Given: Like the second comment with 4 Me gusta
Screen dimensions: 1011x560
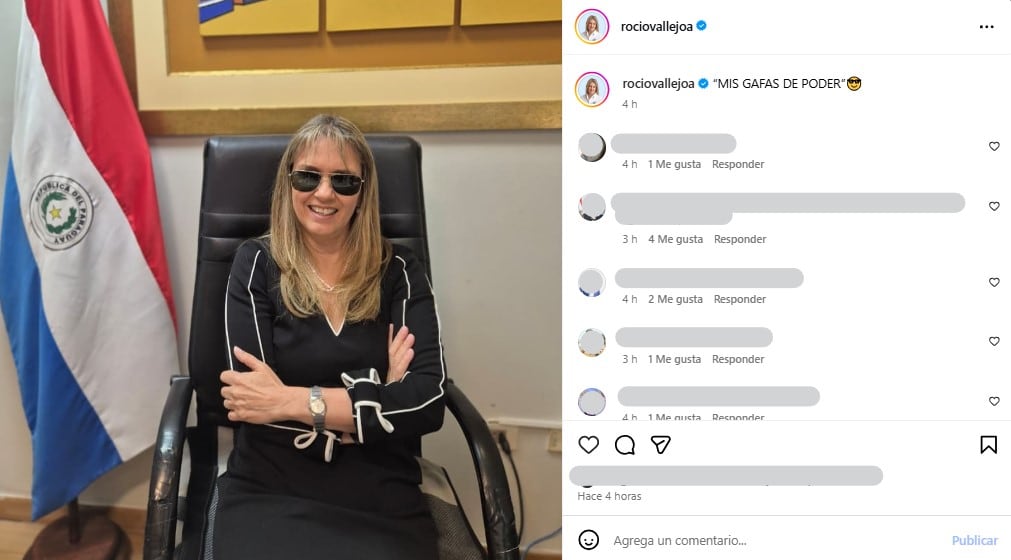Looking at the screenshot, I should [x=994, y=206].
